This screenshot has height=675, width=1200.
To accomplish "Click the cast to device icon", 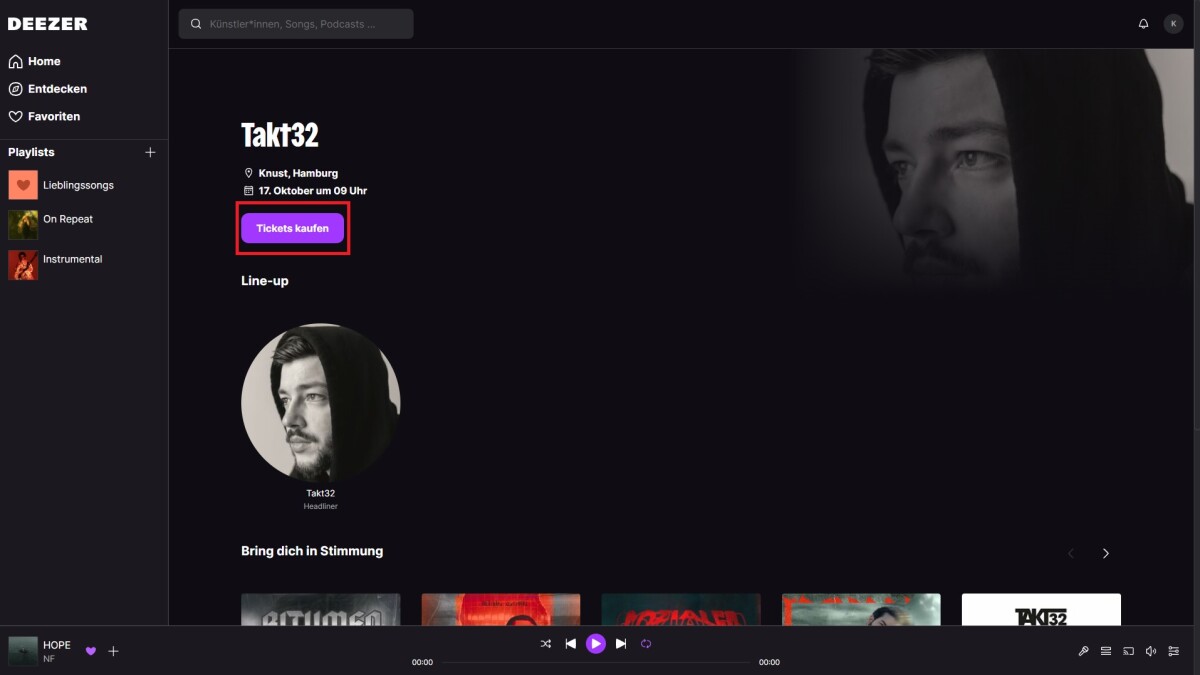I will click(1128, 651).
